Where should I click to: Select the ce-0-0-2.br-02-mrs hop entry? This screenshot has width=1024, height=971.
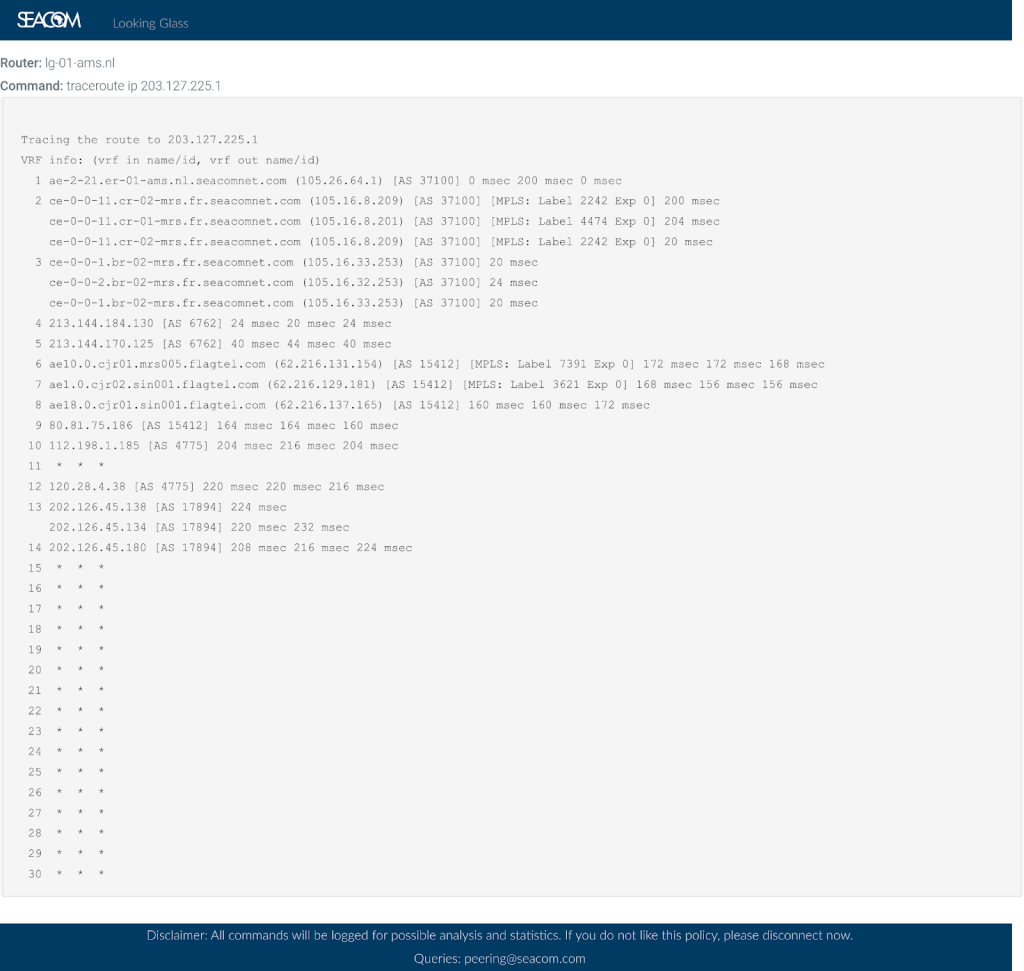coord(171,283)
